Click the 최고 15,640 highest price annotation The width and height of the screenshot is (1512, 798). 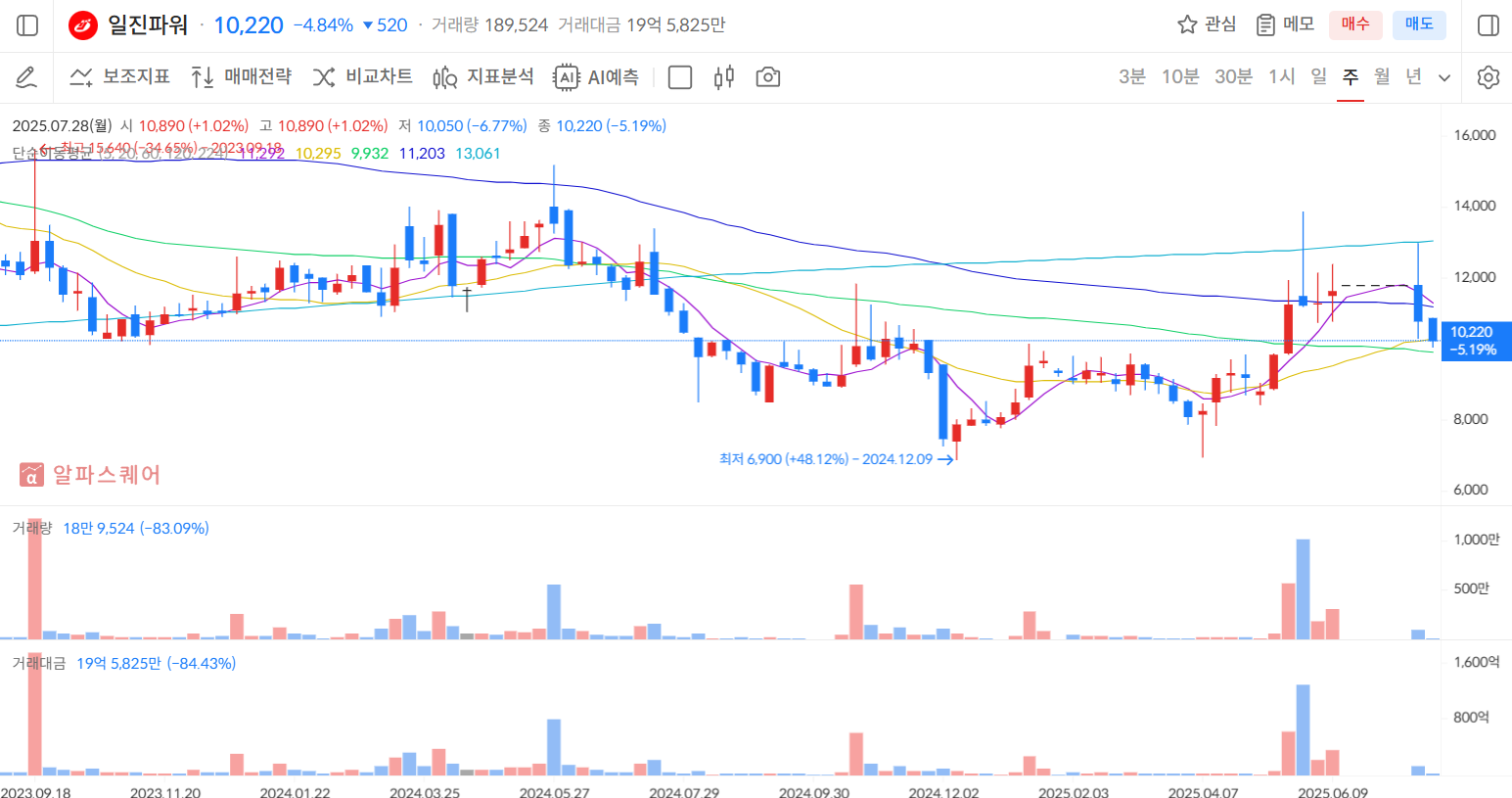click(160, 148)
